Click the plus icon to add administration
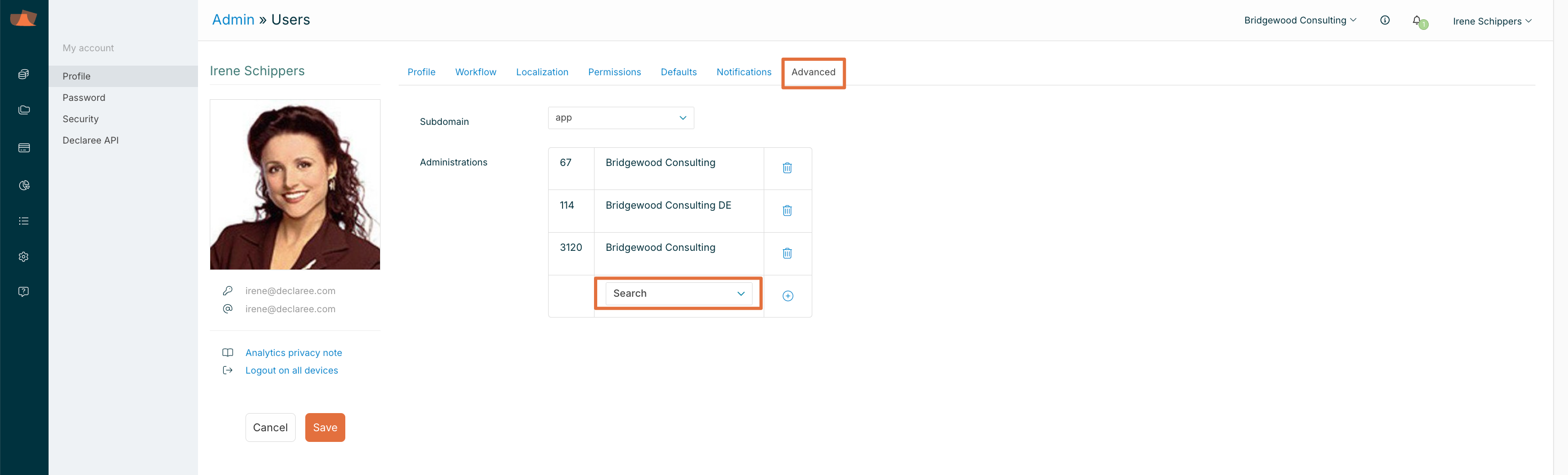The height and width of the screenshot is (475, 1568). pyautogui.click(x=787, y=296)
